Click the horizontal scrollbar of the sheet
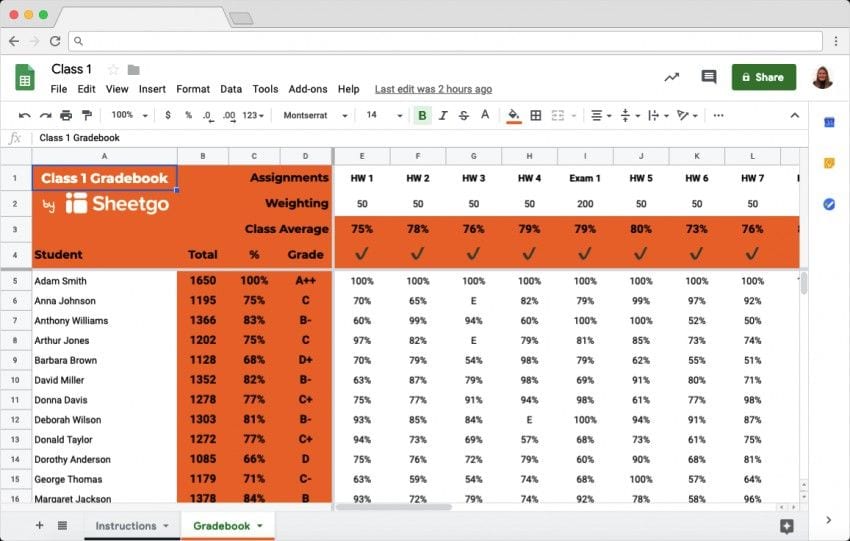This screenshot has height=541, width=850. pos(394,507)
